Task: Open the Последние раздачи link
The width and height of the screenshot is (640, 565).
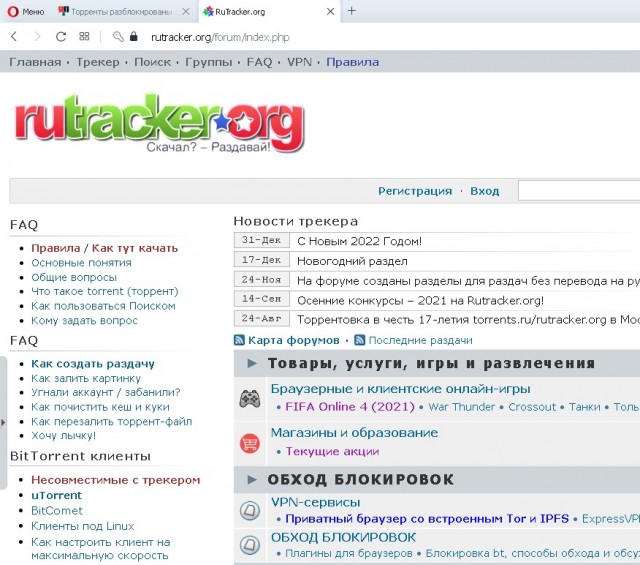Action: click(420, 340)
